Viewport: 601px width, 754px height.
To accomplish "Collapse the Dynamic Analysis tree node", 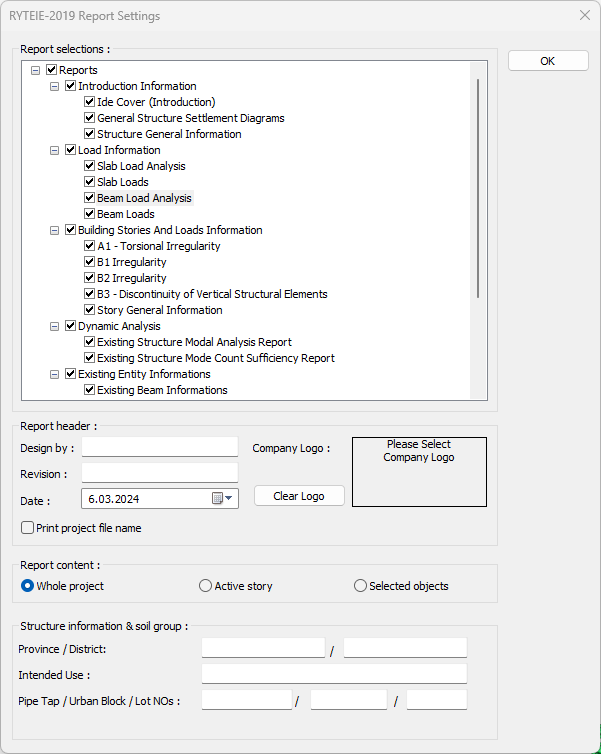I will click(x=55, y=326).
